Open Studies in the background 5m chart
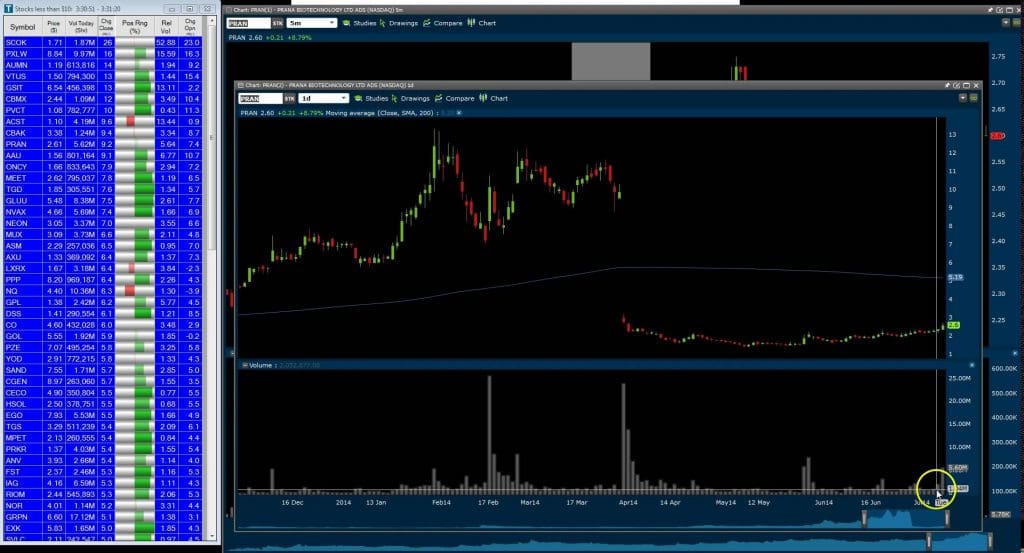The width and height of the screenshot is (1024, 553). [359, 23]
